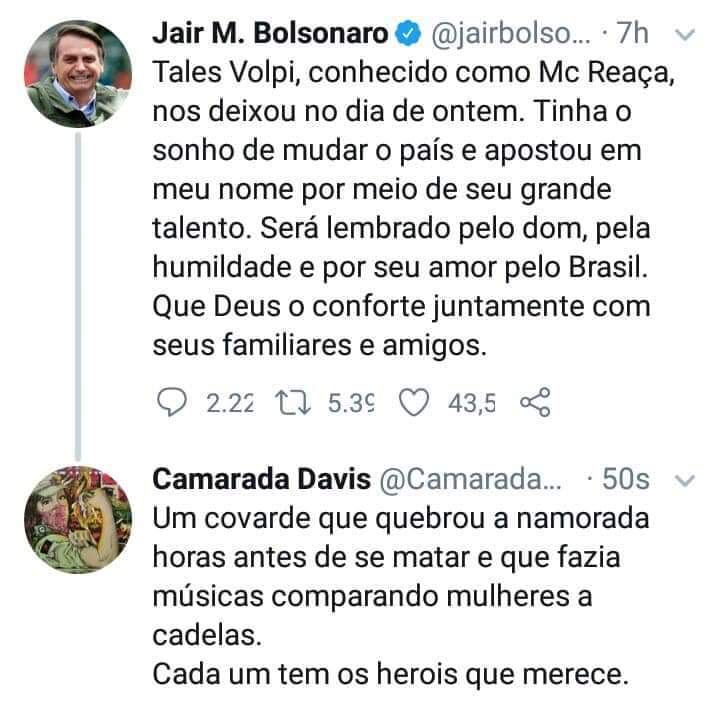Screen dimensions: 720x713
Task: Click the 50s timestamp on the reply
Action: coord(628,480)
